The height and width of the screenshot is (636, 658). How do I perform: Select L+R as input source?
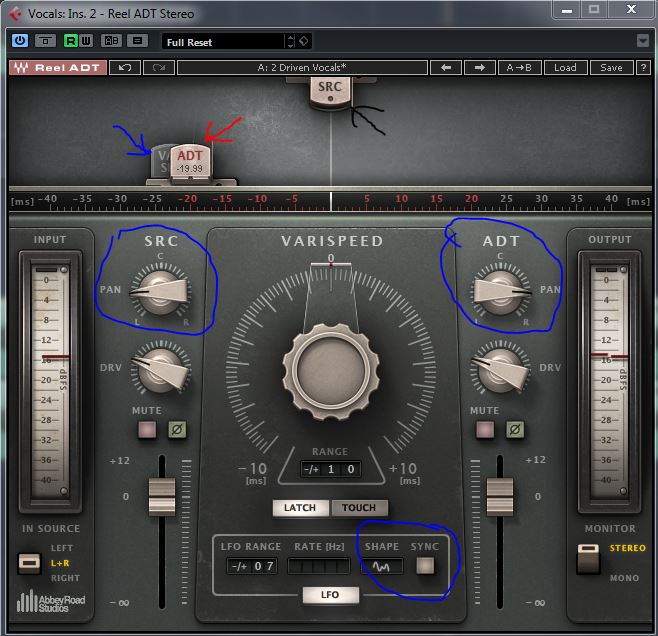60,563
